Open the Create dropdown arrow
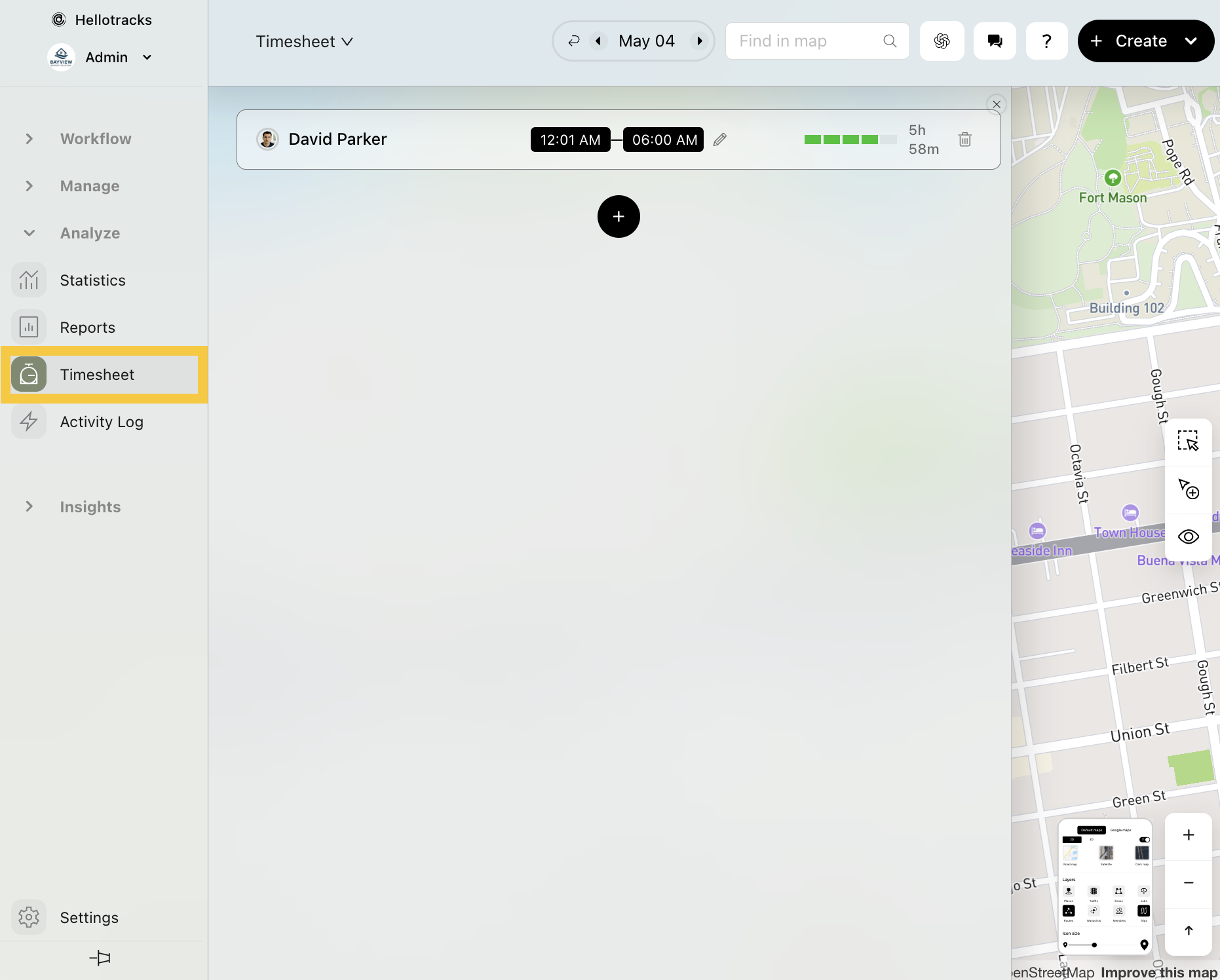The height and width of the screenshot is (980, 1220). click(1191, 41)
